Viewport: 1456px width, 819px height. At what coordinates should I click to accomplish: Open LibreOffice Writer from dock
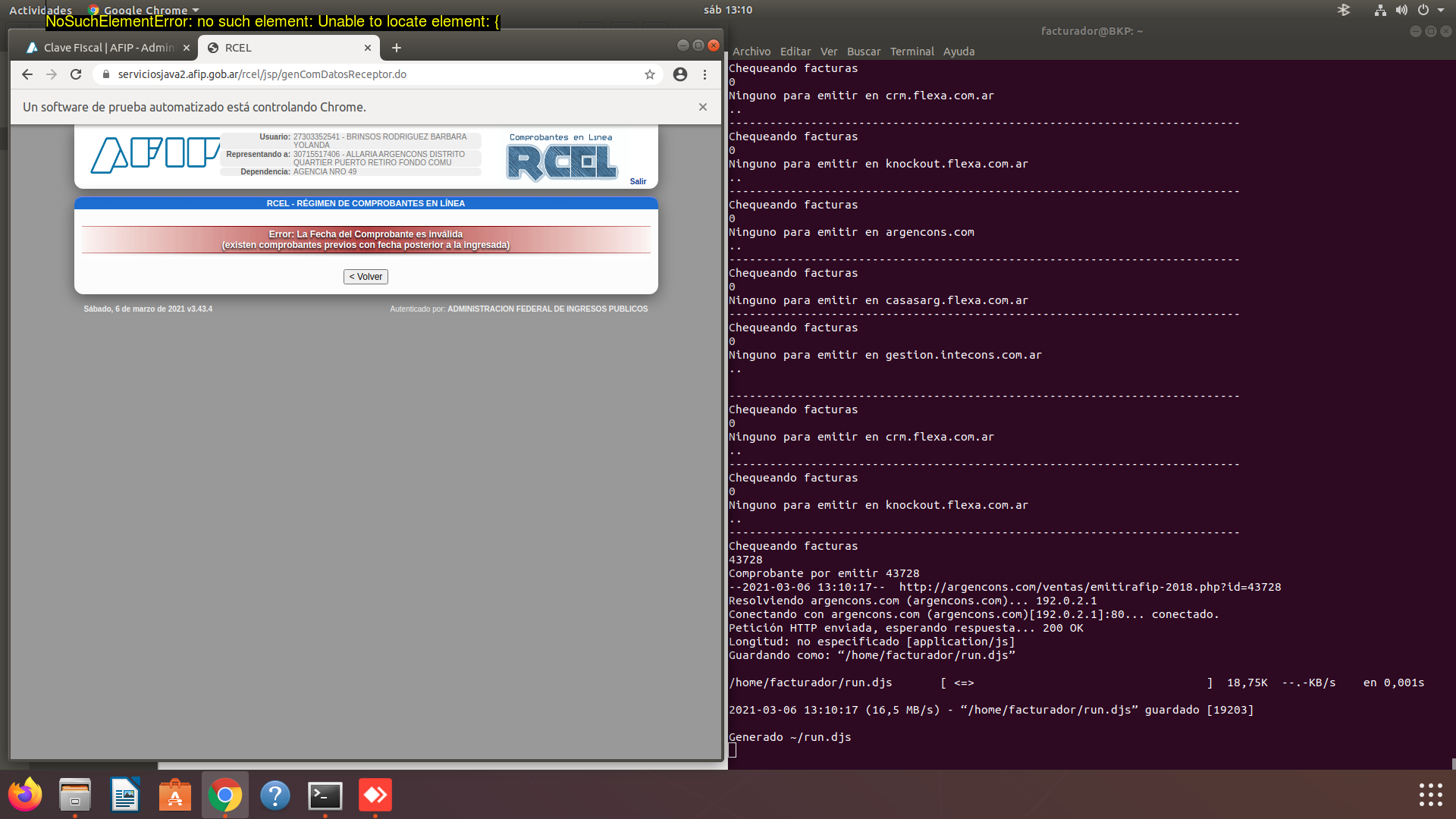coord(125,795)
